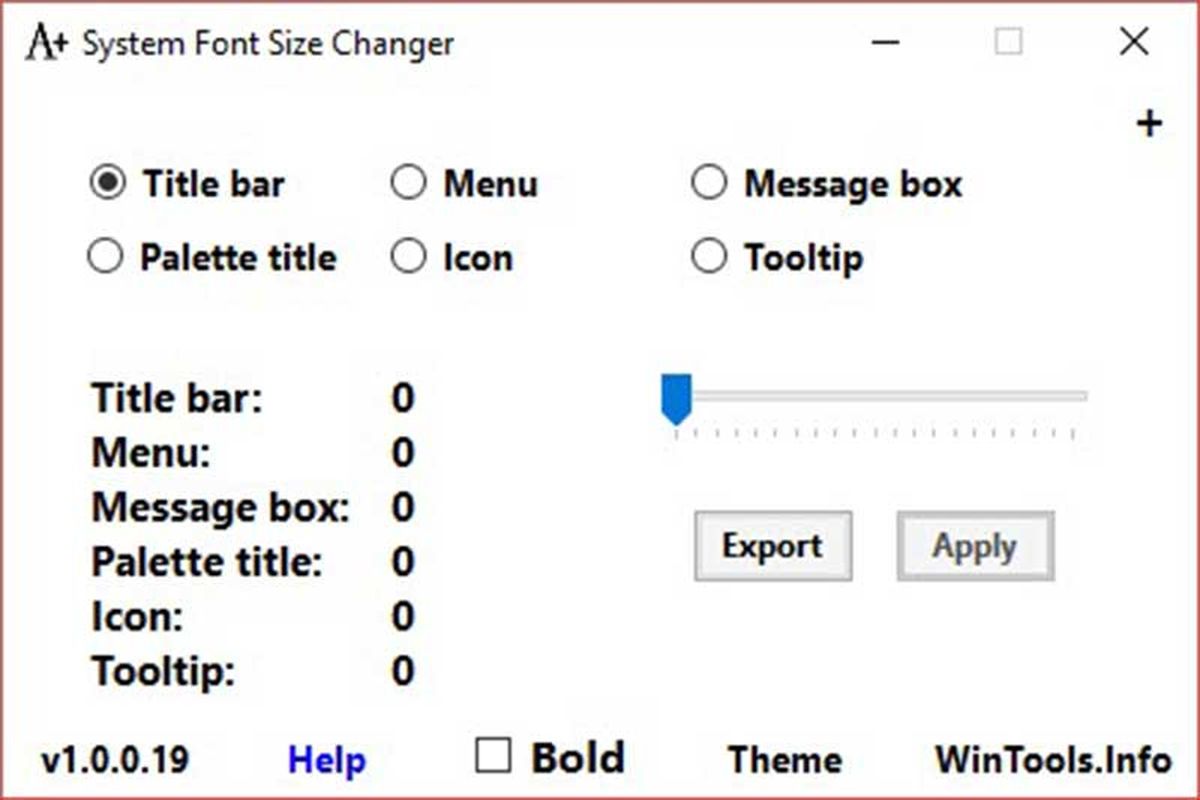This screenshot has width=1200, height=800.
Task: Visit the WinTools.Info website link
Action: tap(1052, 760)
